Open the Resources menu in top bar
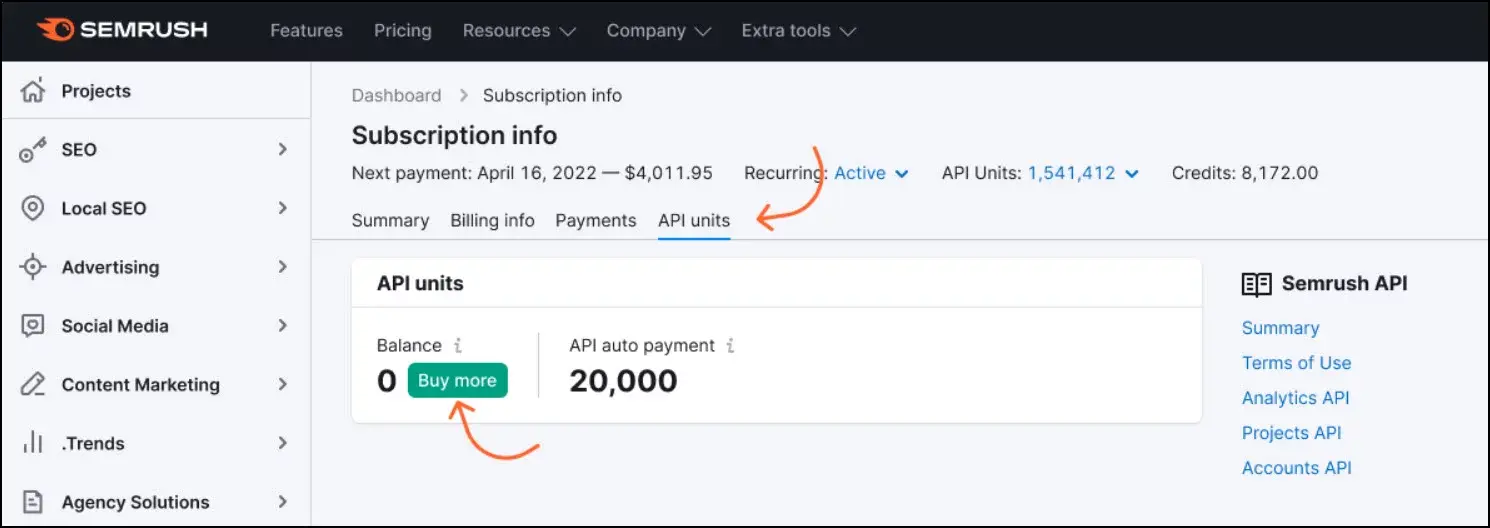This screenshot has width=1490, height=528. 519,31
